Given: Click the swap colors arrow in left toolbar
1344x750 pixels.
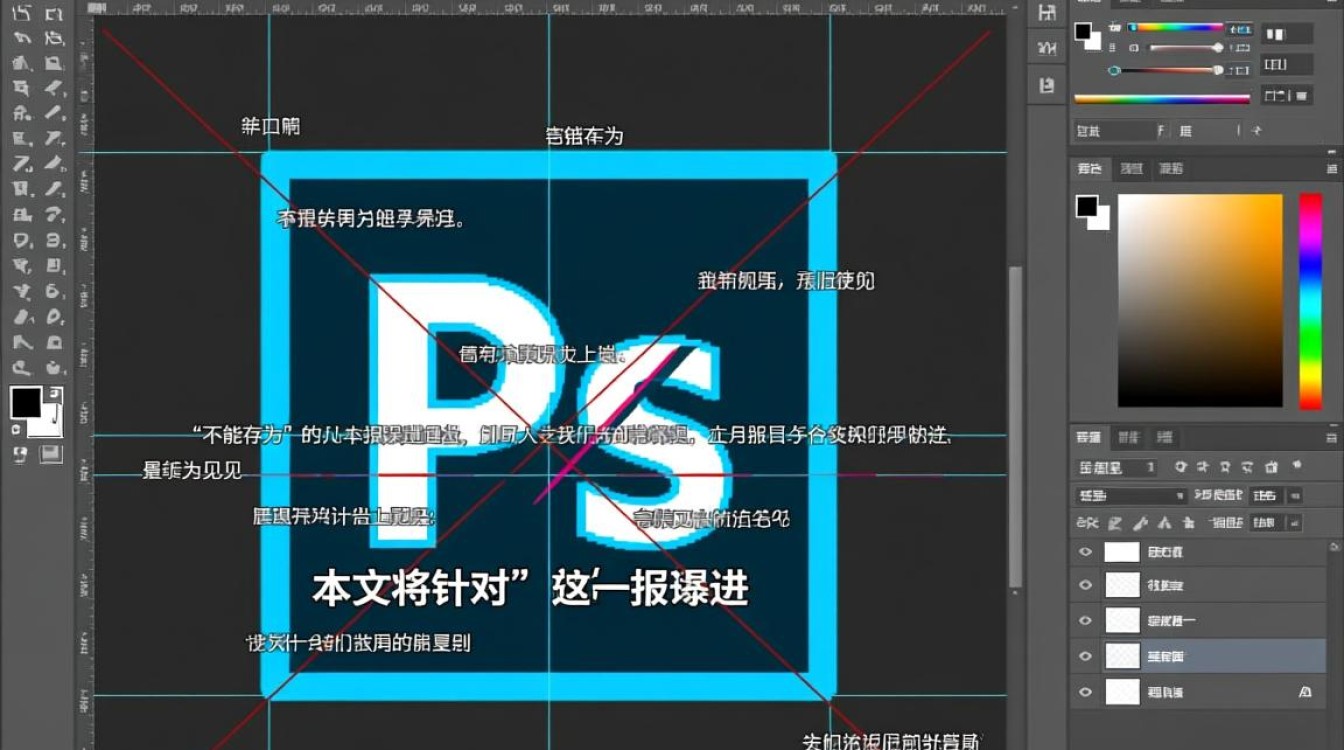Looking at the screenshot, I should click(56, 394).
